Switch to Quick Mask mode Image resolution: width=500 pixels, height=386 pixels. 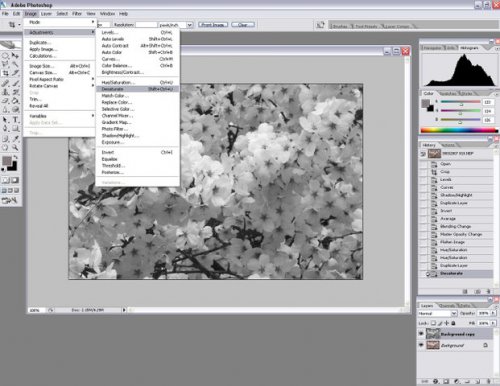tap(15, 180)
